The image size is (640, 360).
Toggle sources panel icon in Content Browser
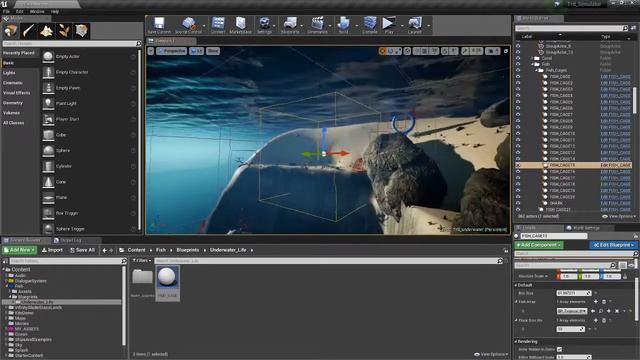5,261
